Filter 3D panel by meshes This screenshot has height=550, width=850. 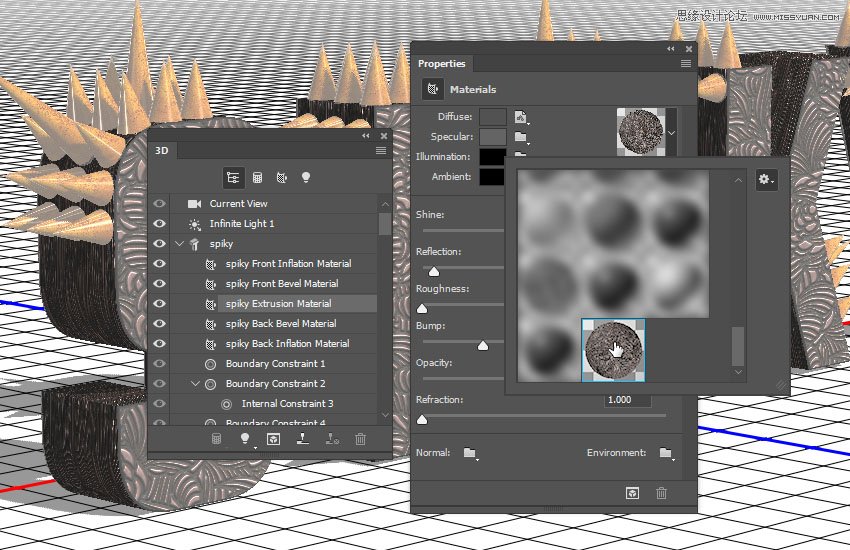[257, 178]
